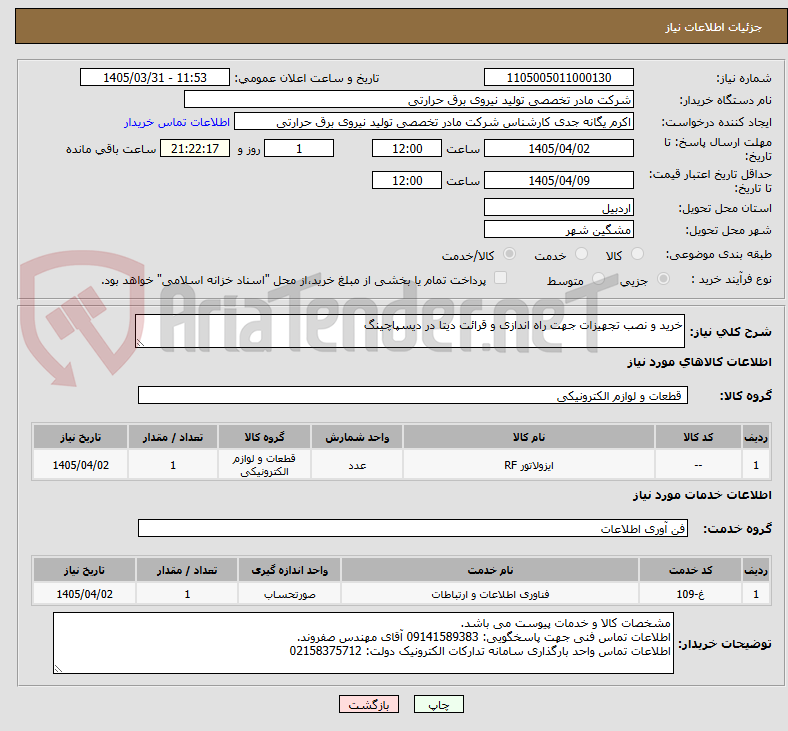
Task: Click the فناوری اطلاعات و ارتباطات service cell
Action: (x=490, y=593)
